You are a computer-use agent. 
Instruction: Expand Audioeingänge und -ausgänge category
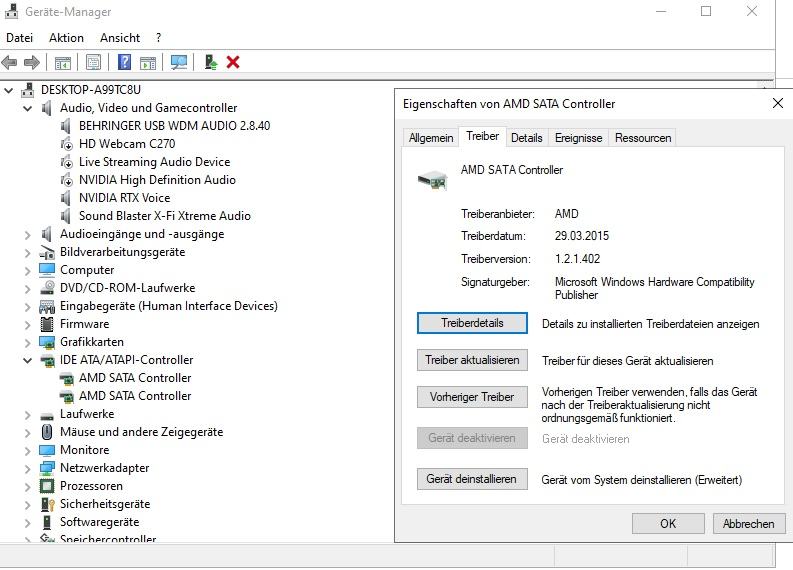(x=28, y=234)
